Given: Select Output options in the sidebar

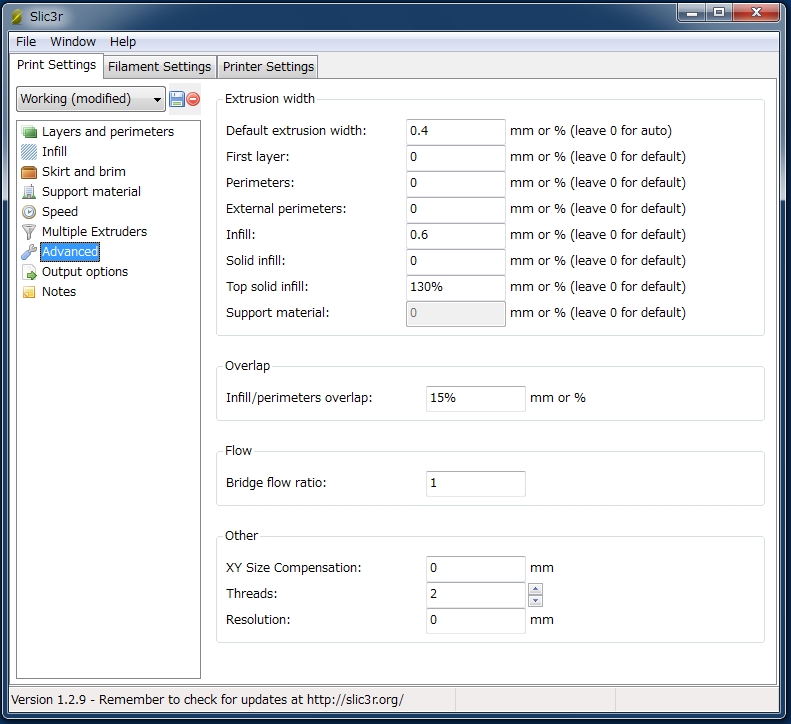Looking at the screenshot, I should pyautogui.click(x=85, y=272).
